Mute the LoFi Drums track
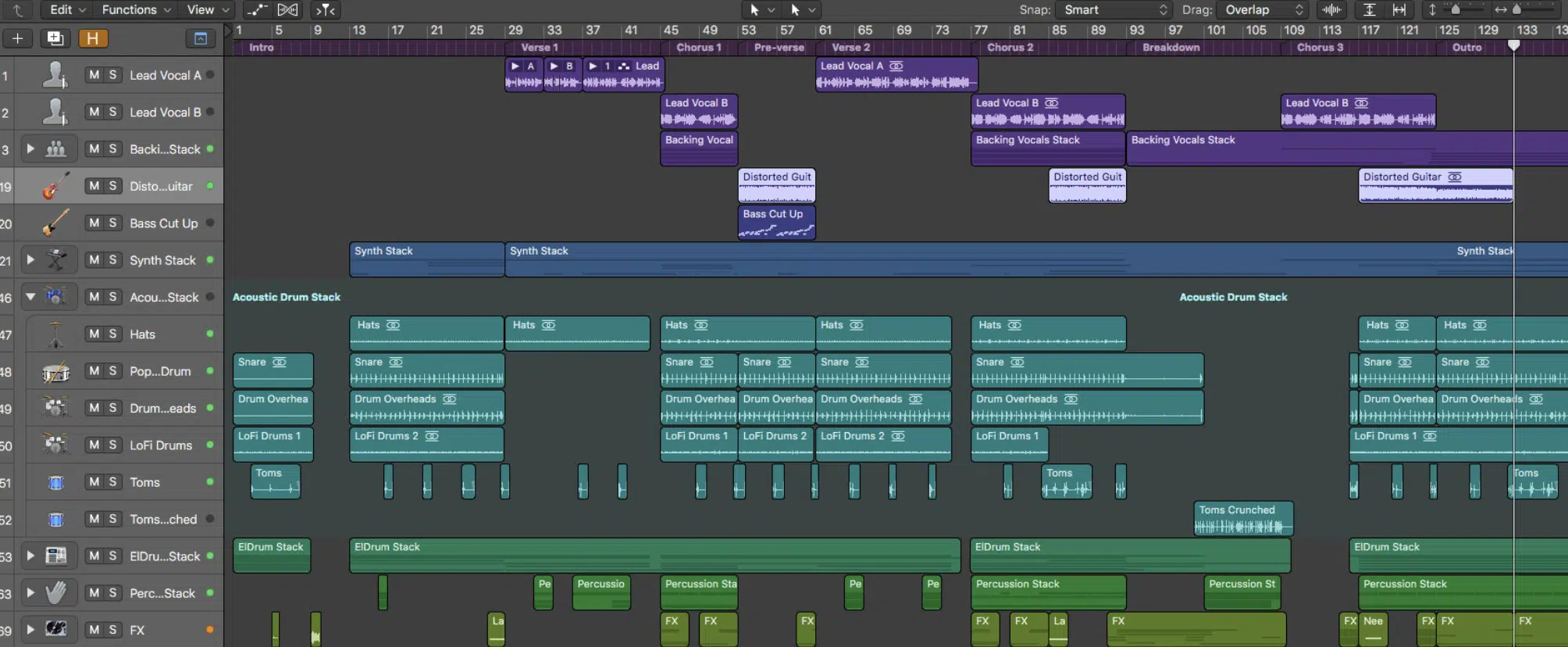The image size is (1568, 647). pyautogui.click(x=94, y=445)
